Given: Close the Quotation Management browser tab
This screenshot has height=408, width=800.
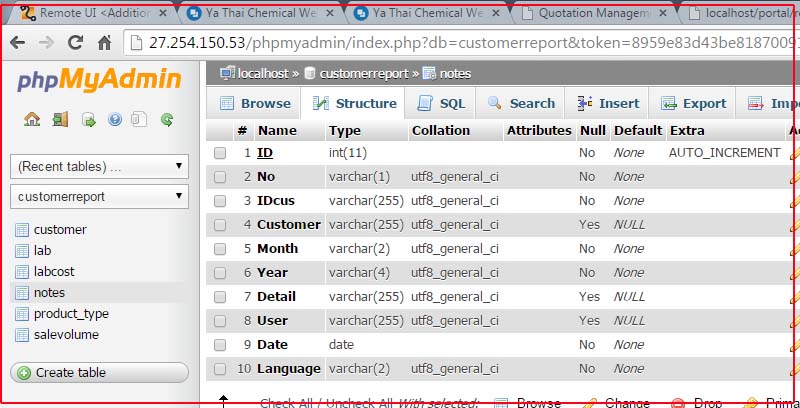Looking at the screenshot, I should (662, 13).
